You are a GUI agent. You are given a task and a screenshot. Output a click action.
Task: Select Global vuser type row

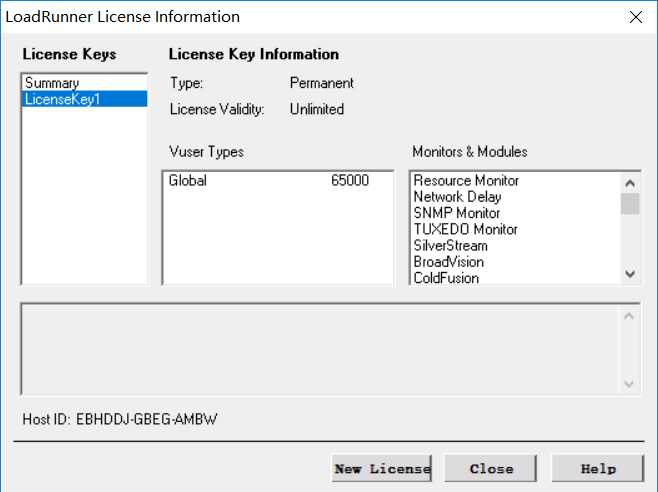tap(277, 181)
